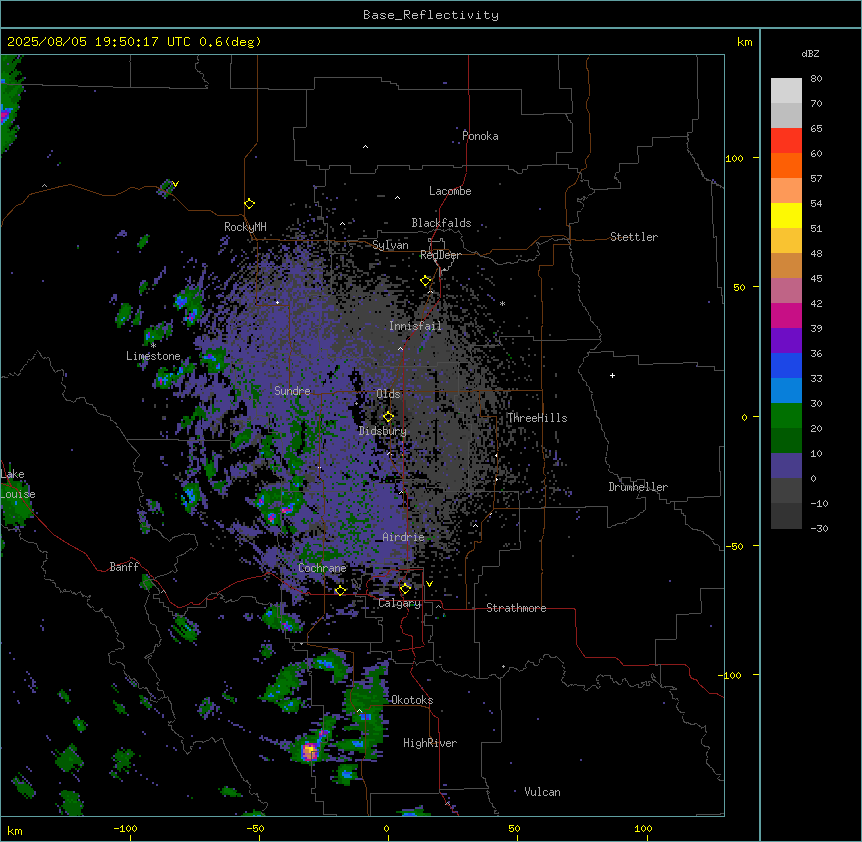Image resolution: width=862 pixels, height=842 pixels.
Task: Click the Innisfail city label
Action: tap(416, 326)
